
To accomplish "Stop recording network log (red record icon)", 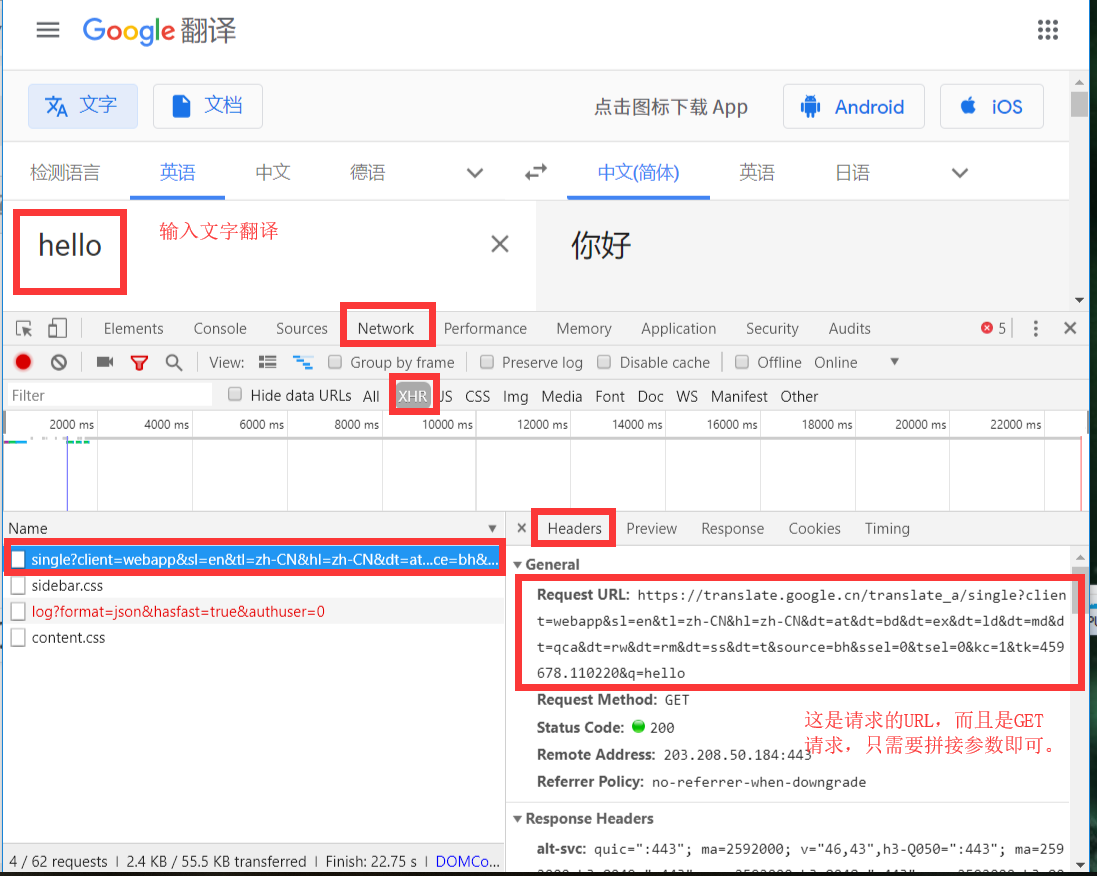I will tap(22, 362).
